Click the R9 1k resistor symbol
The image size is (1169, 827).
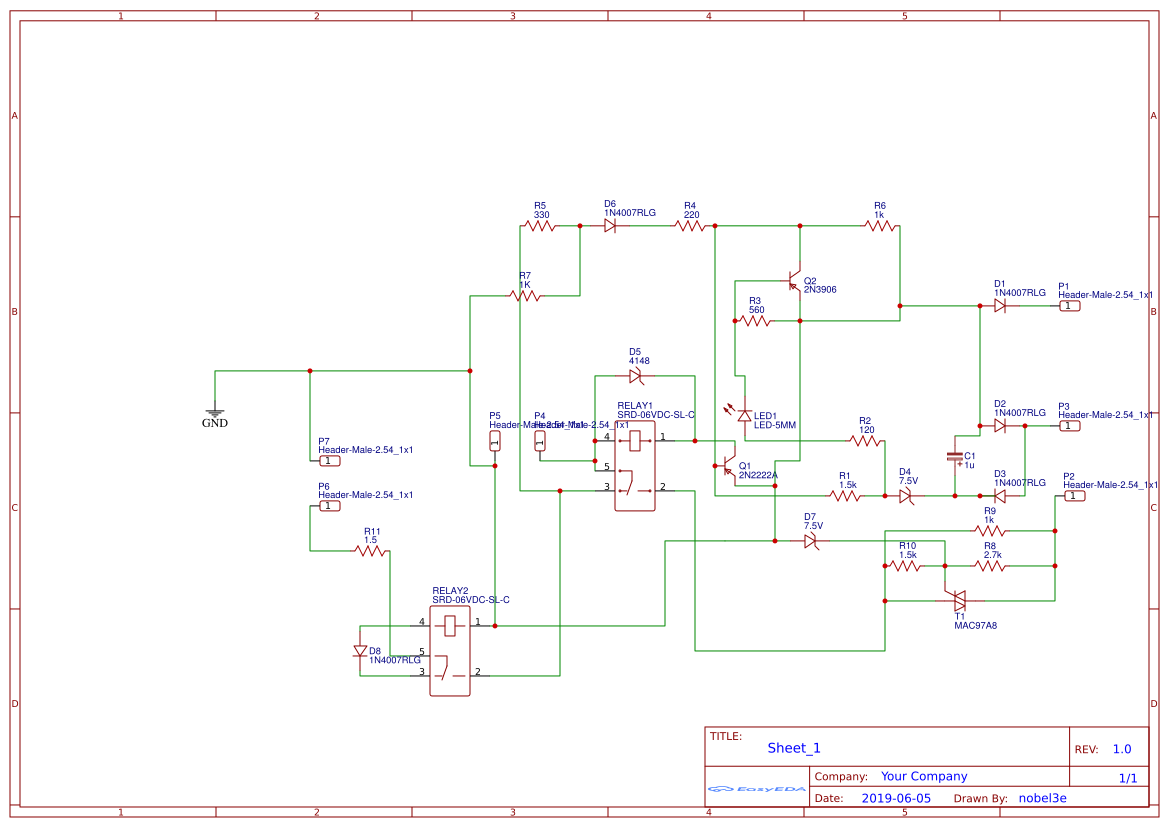(990, 531)
